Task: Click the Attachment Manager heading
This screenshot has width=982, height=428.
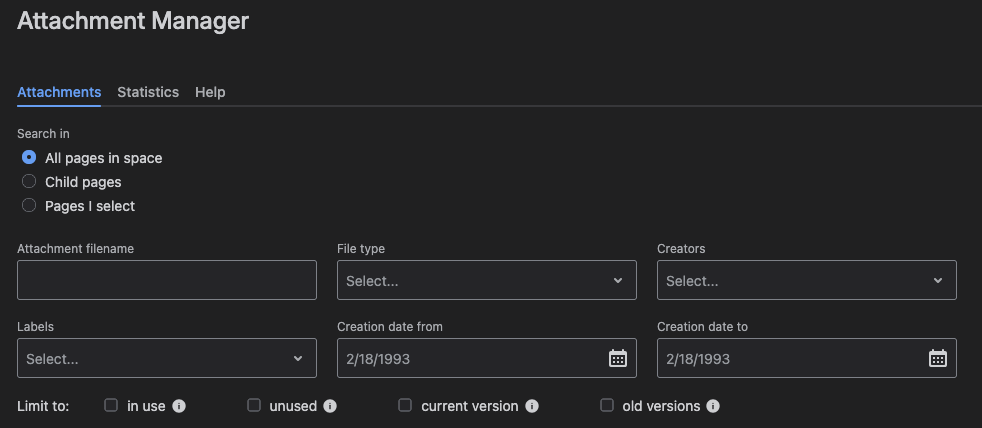Action: coord(133,21)
